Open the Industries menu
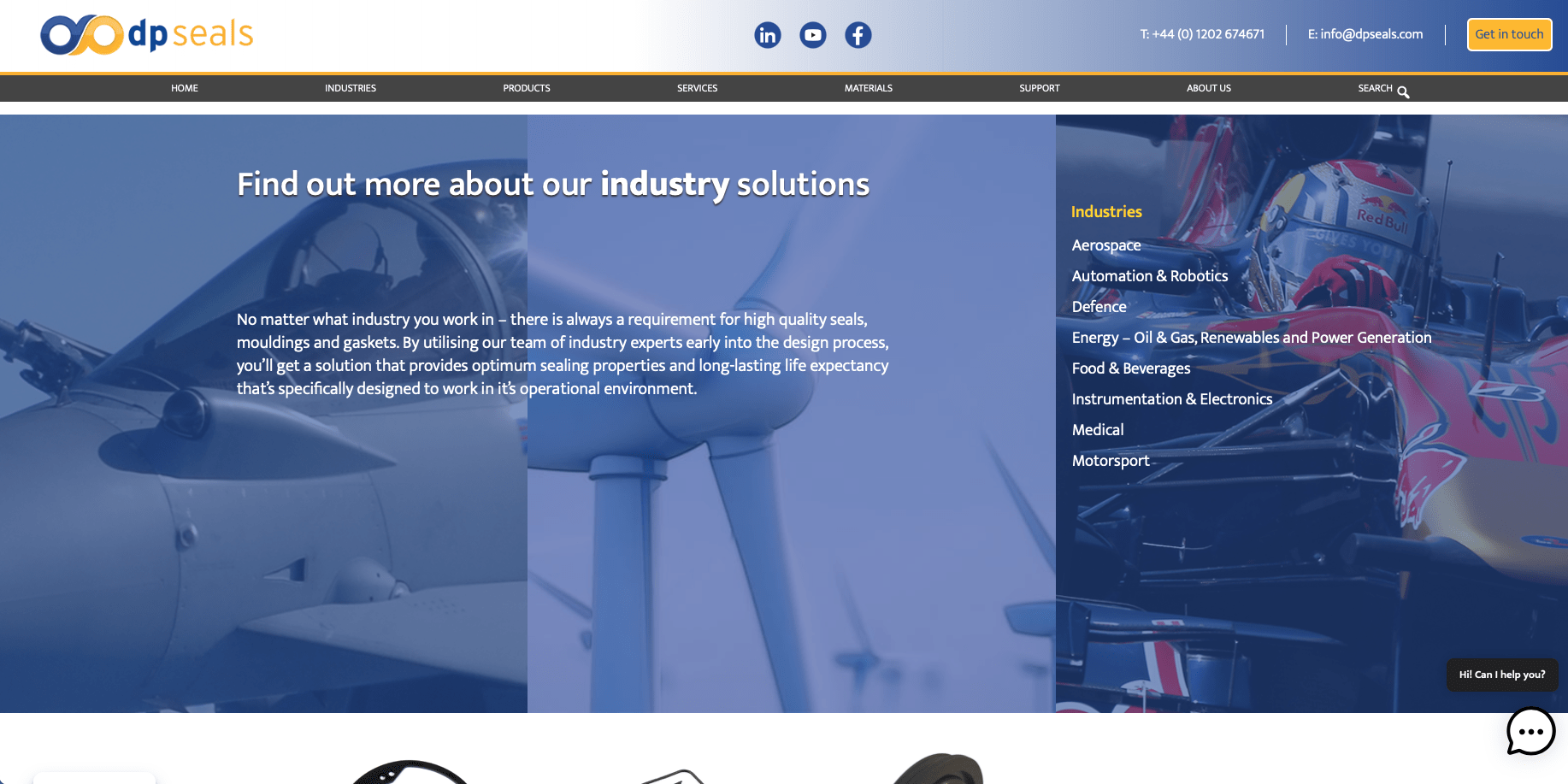Viewport: 1568px width, 784px height. (351, 88)
